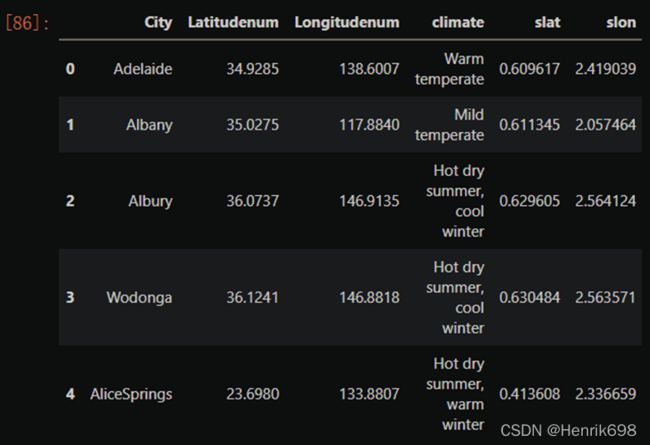Image resolution: width=650 pixels, height=445 pixels.
Task: Click the output cell label [86]
Action: point(27,23)
